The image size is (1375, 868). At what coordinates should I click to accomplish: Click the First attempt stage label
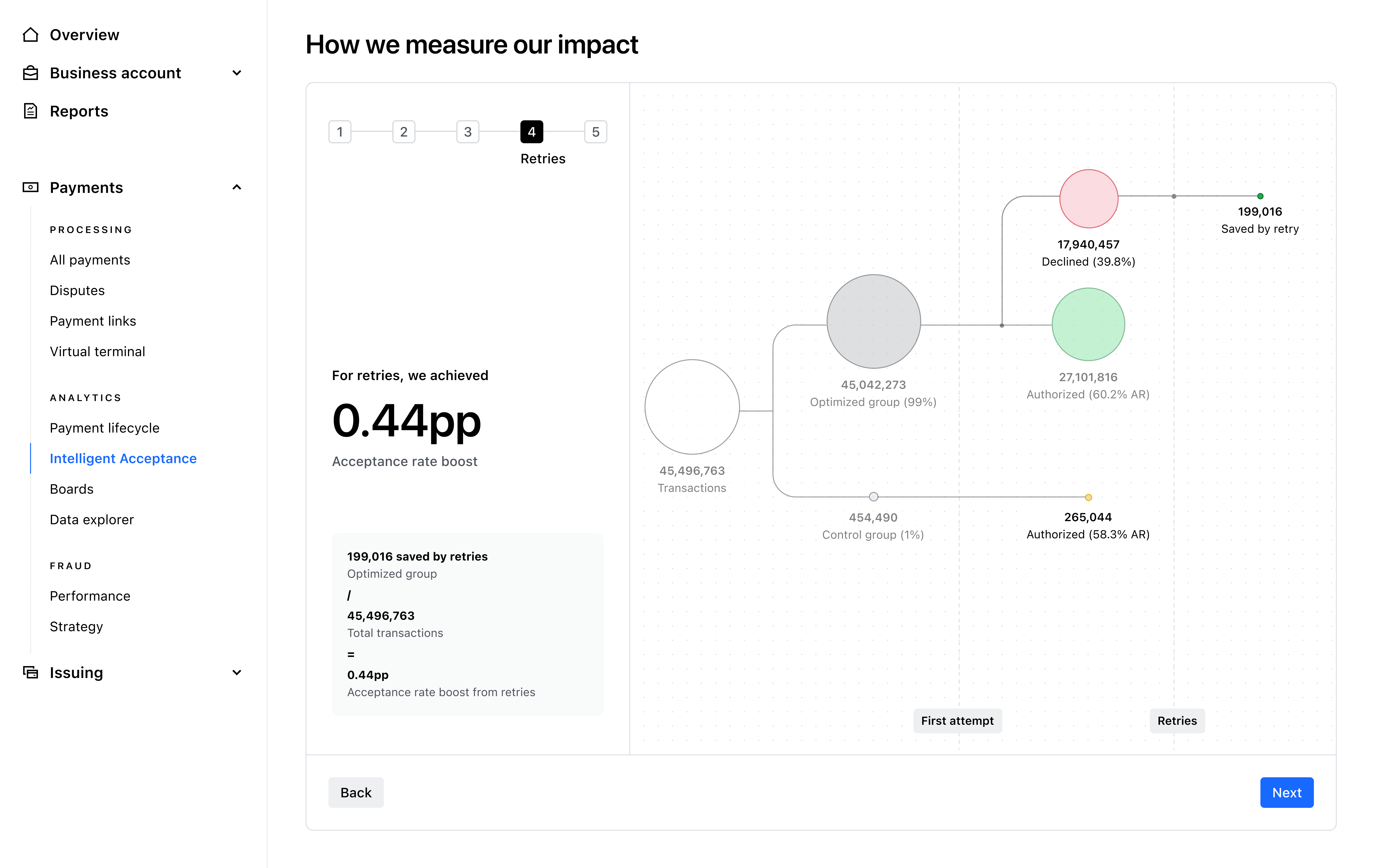(957, 721)
